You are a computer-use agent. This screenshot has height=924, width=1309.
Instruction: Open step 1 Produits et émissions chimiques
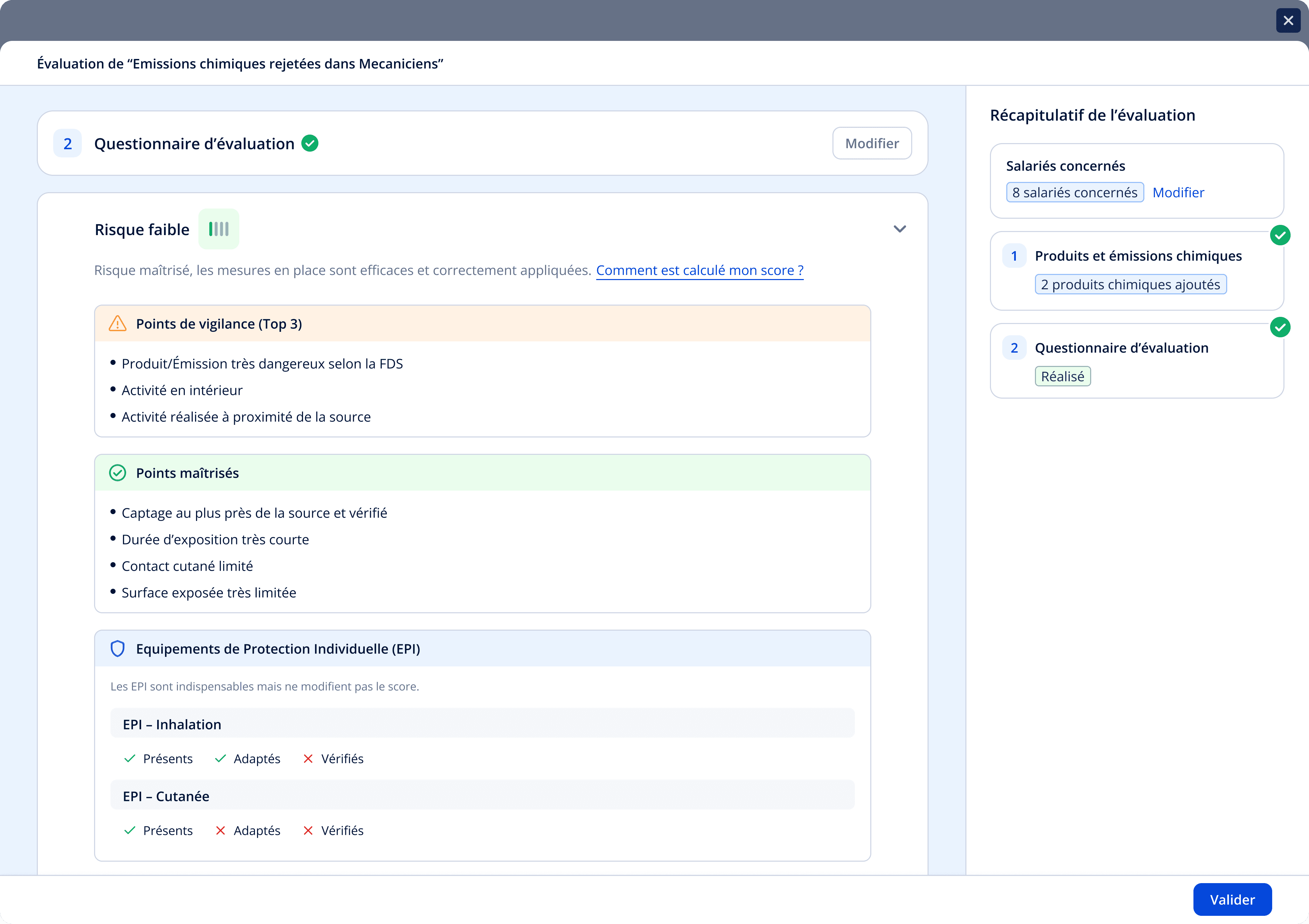click(1138, 256)
